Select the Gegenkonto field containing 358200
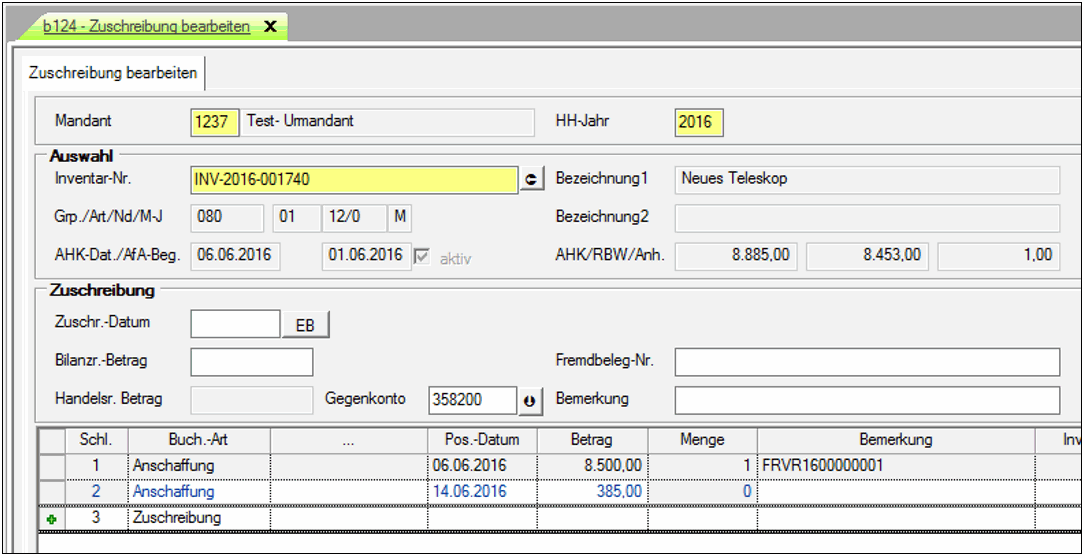Viewport: 1085px width, 558px height. point(471,400)
